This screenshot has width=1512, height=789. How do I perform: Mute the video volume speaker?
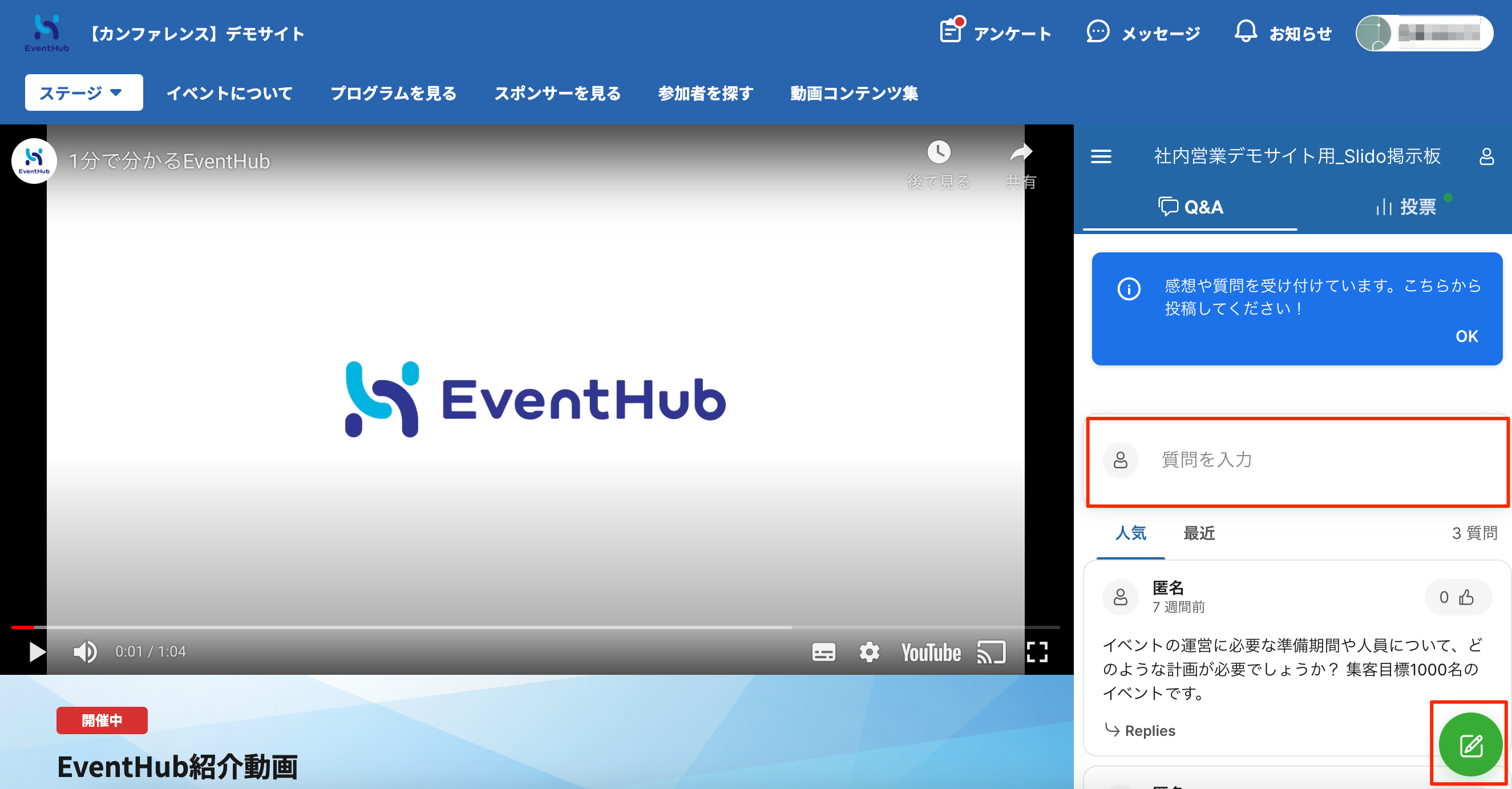85,651
